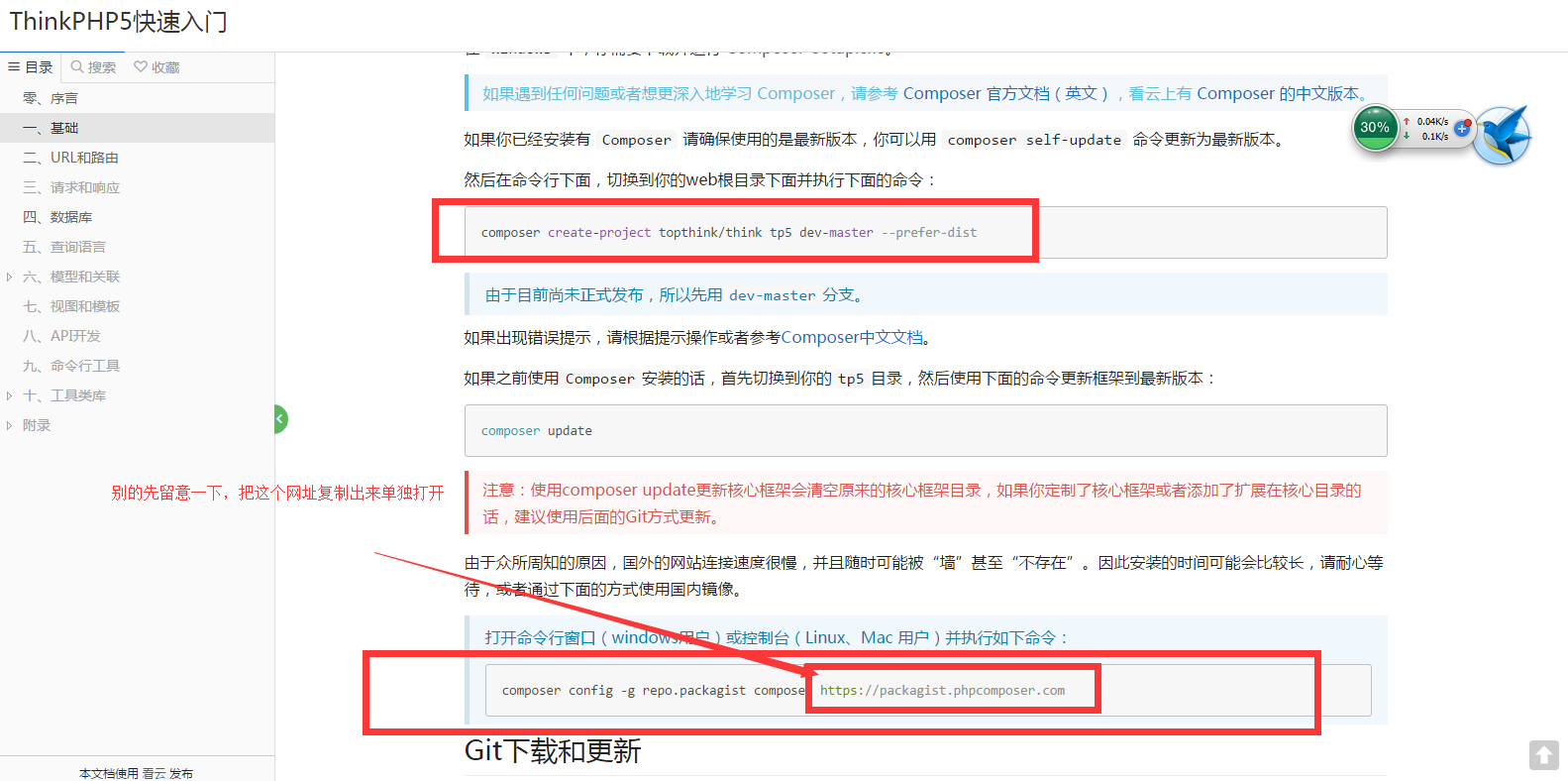Viewport: 1568px width, 781px height.
Task: Click the network speed 0.04K/s readout
Action: [x=1432, y=122]
